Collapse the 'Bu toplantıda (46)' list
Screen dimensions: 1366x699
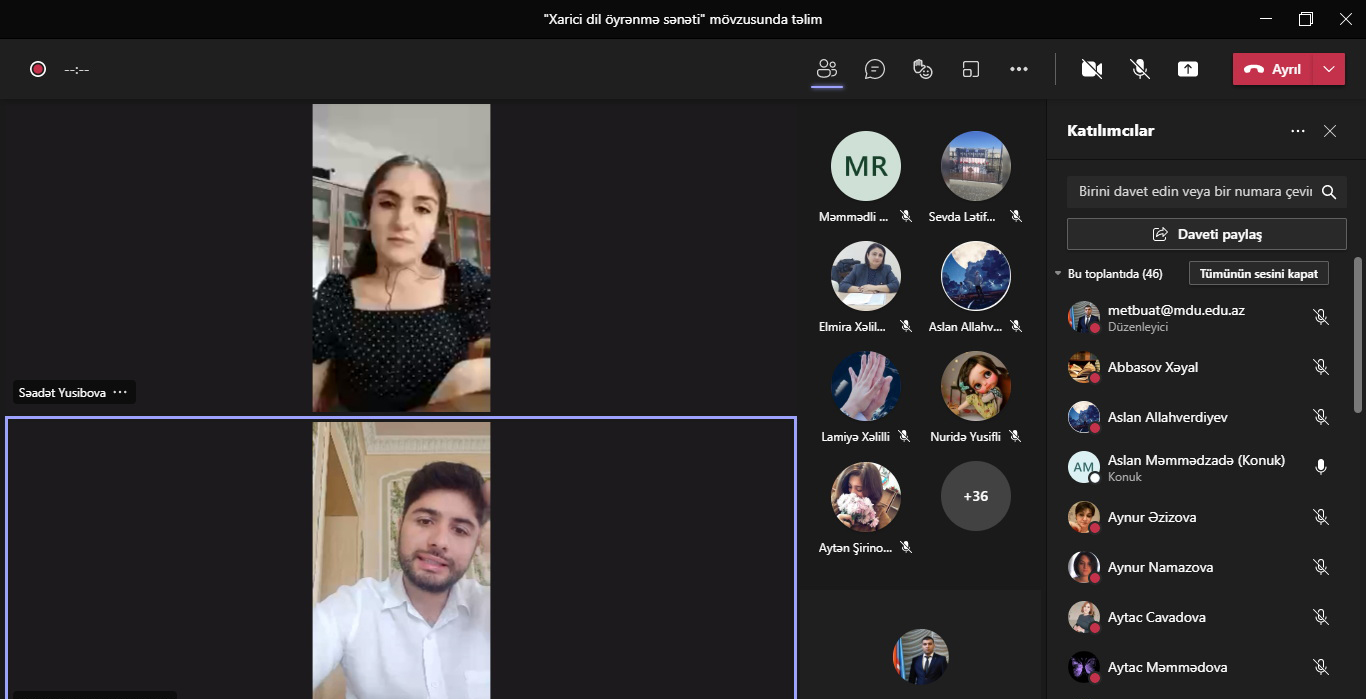pos(1059,274)
